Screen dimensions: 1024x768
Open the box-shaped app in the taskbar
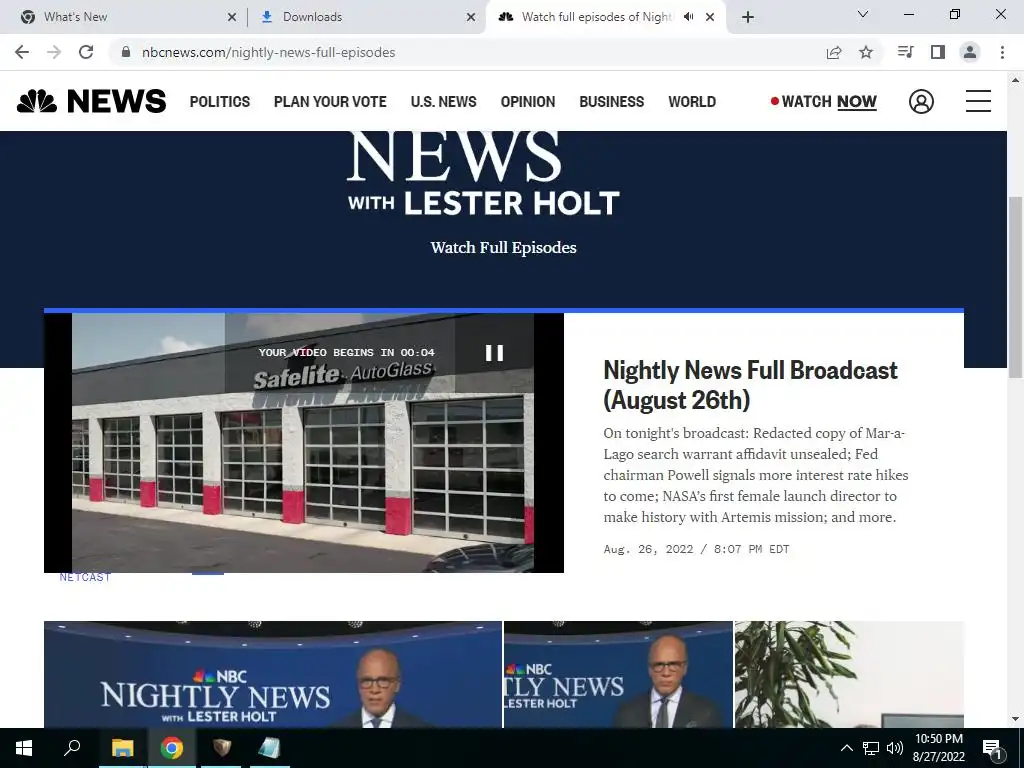(222, 748)
